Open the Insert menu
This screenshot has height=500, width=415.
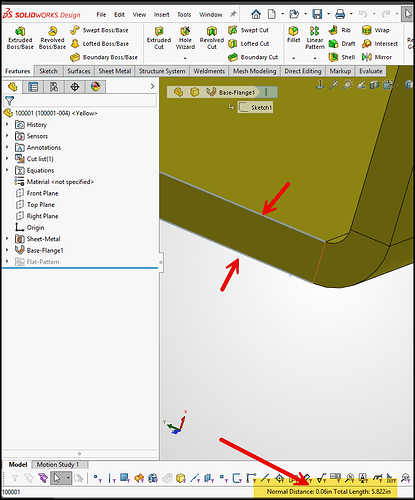click(161, 14)
